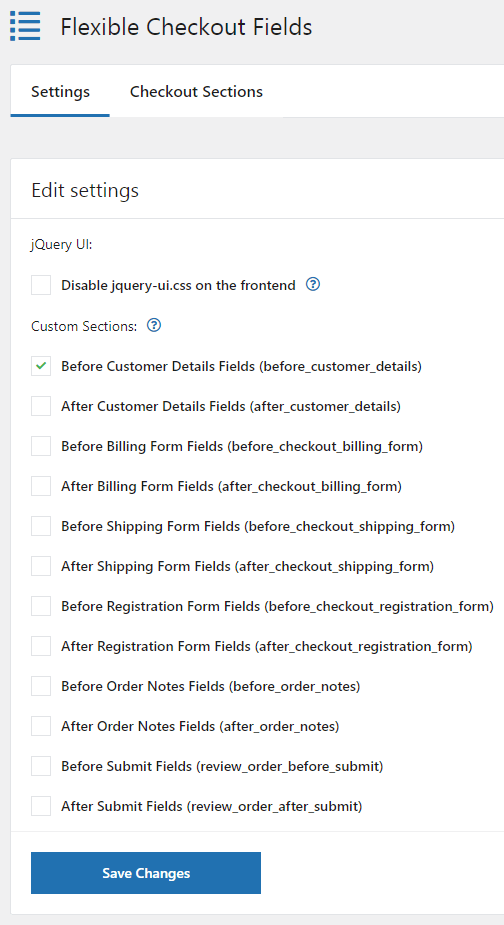This screenshot has width=504, height=925.
Task: Open help icon next to Custom Sections
Action: coord(154,325)
